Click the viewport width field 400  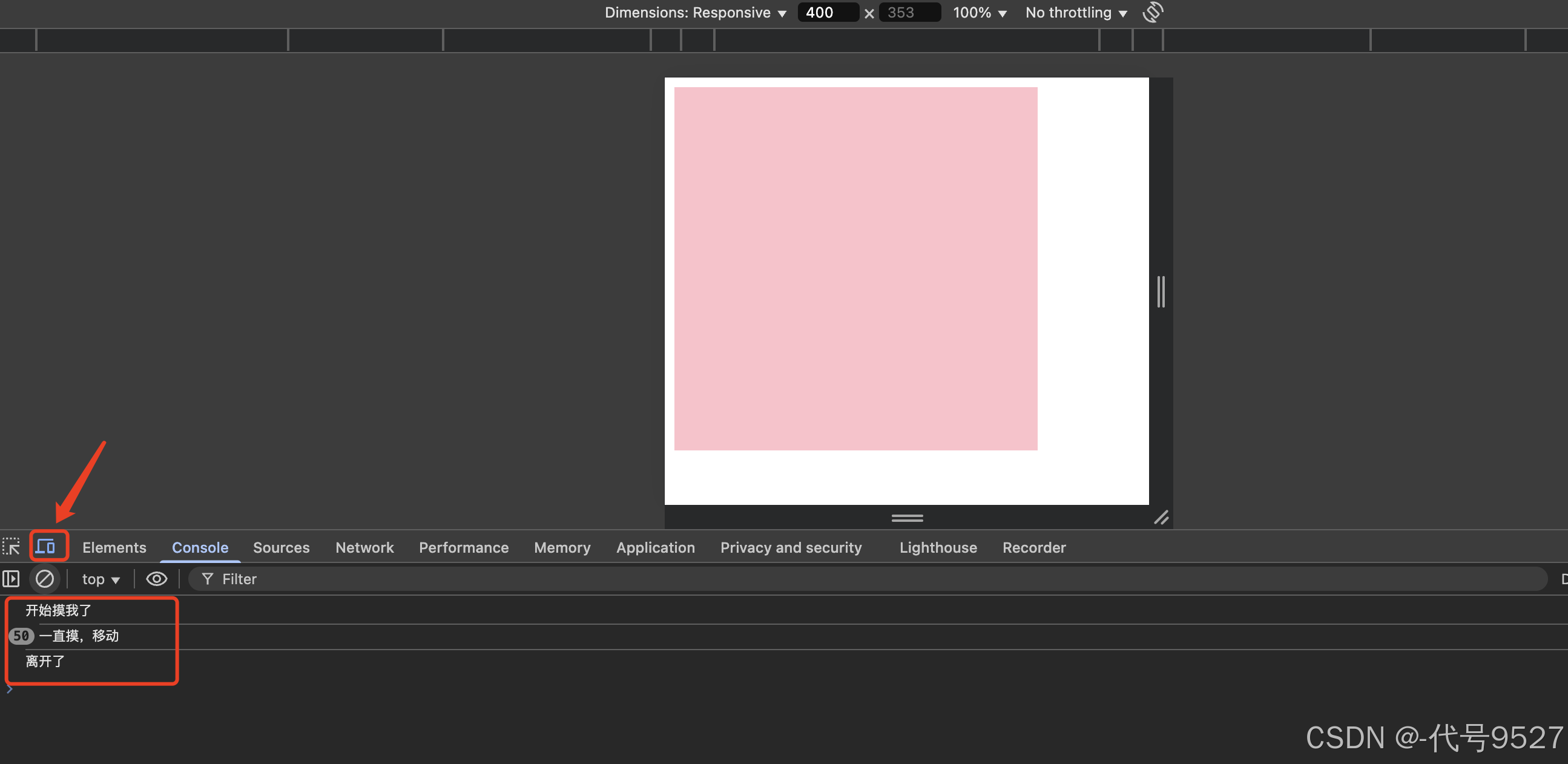pyautogui.click(x=827, y=13)
